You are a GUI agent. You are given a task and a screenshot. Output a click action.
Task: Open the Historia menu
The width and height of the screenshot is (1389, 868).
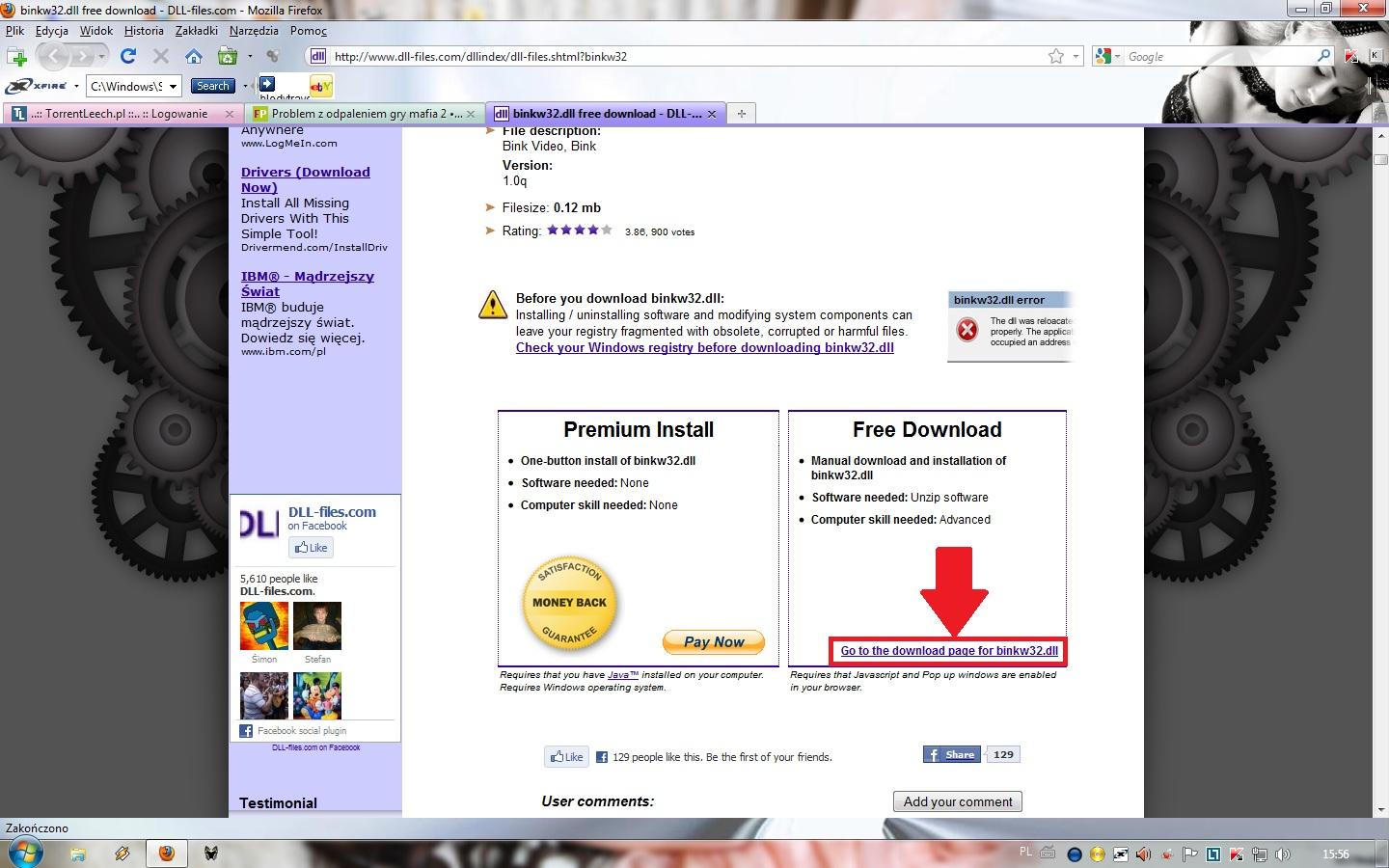[x=144, y=31]
